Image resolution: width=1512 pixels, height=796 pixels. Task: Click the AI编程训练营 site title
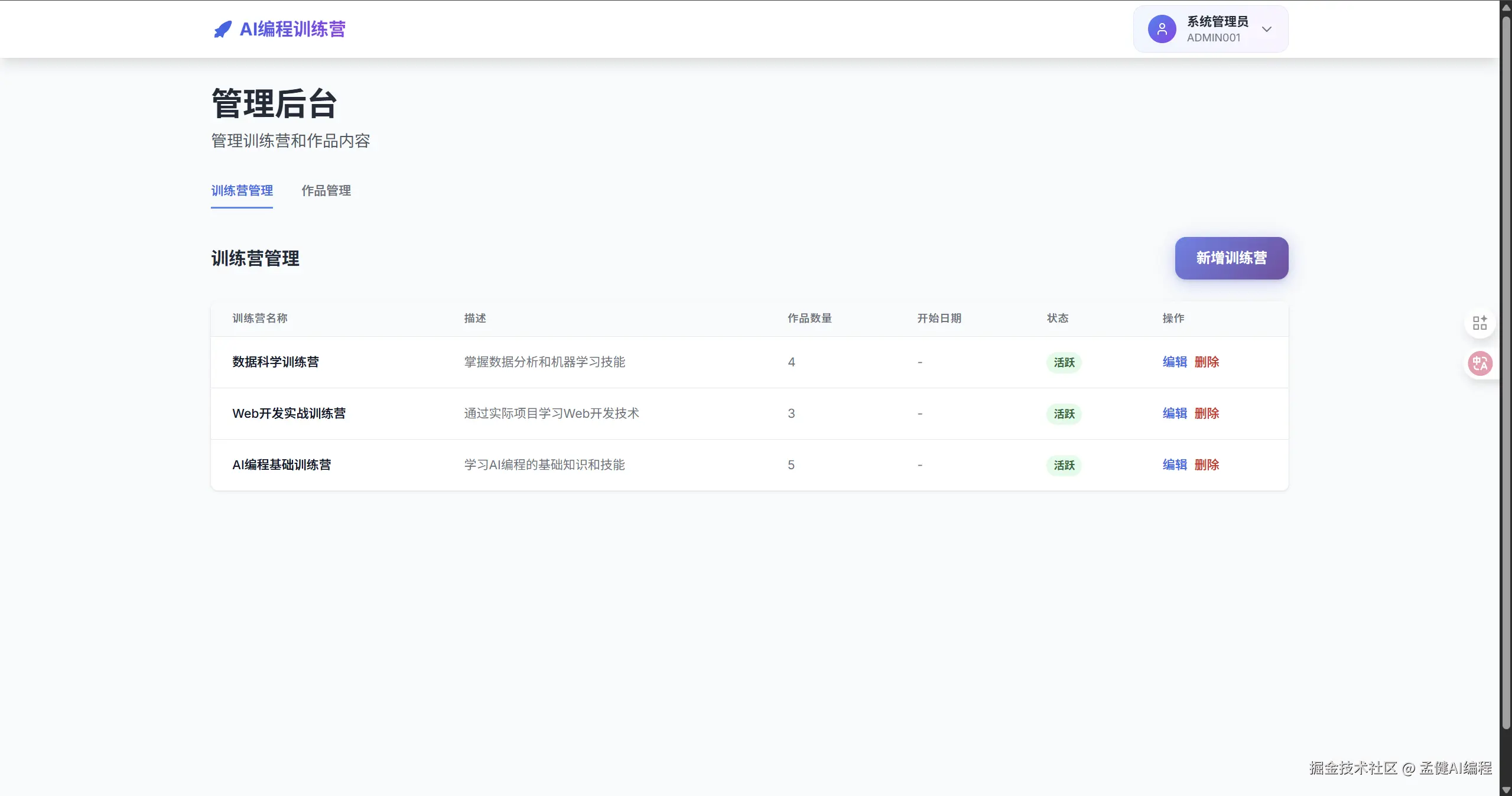click(292, 29)
